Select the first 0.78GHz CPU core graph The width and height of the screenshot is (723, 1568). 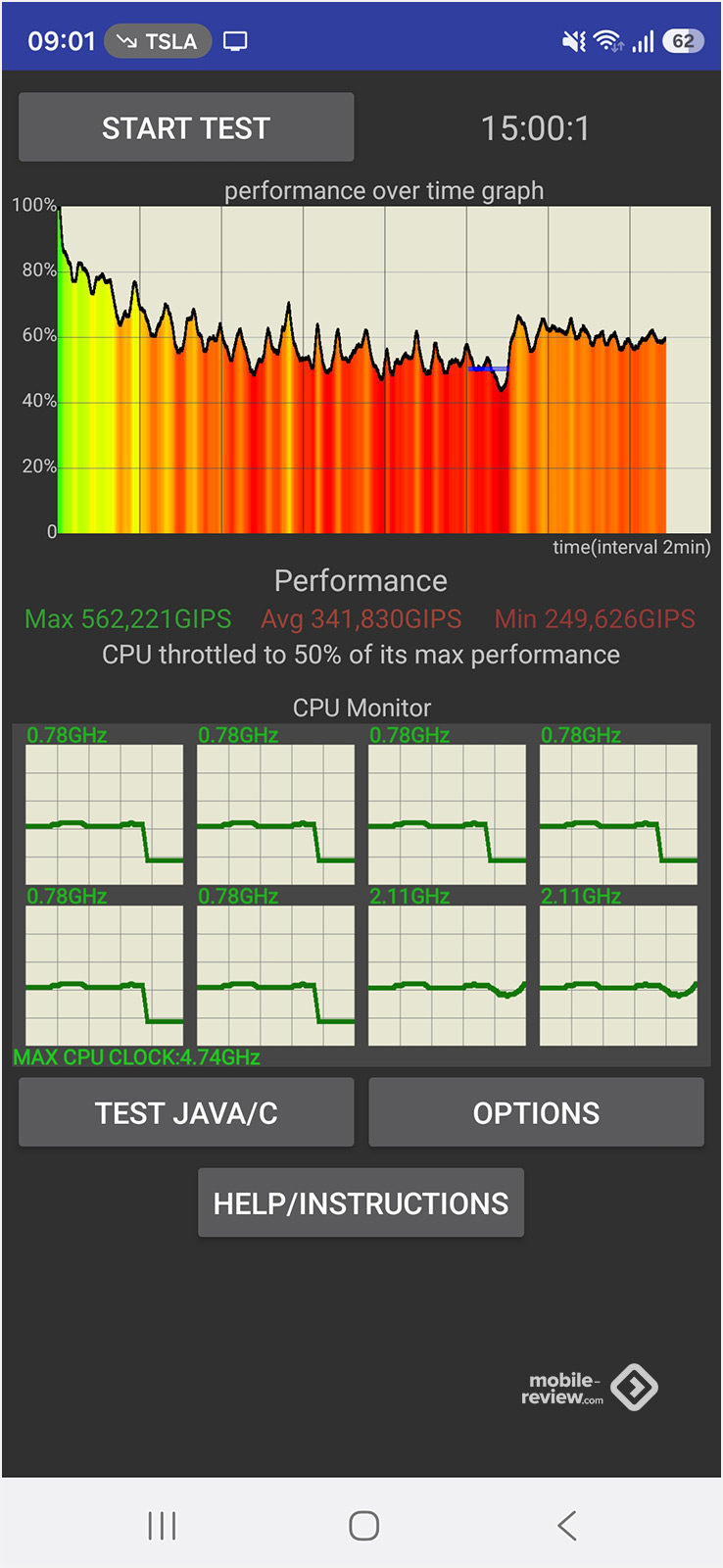[104, 814]
